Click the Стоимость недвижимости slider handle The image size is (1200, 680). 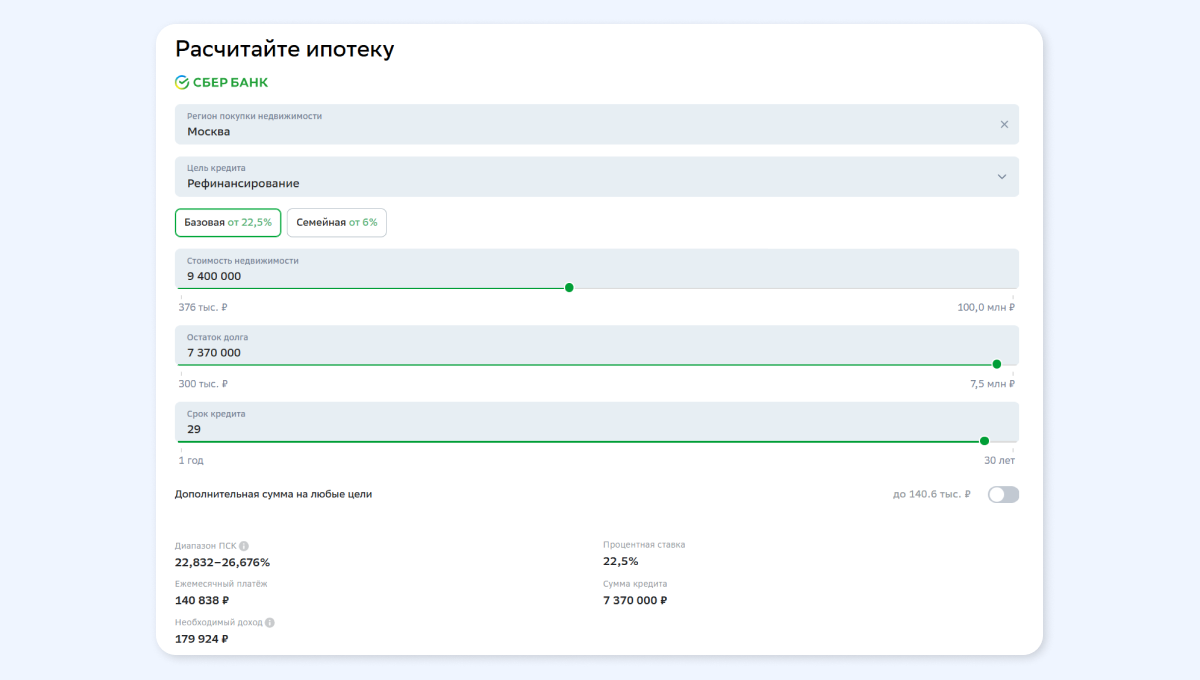(569, 288)
